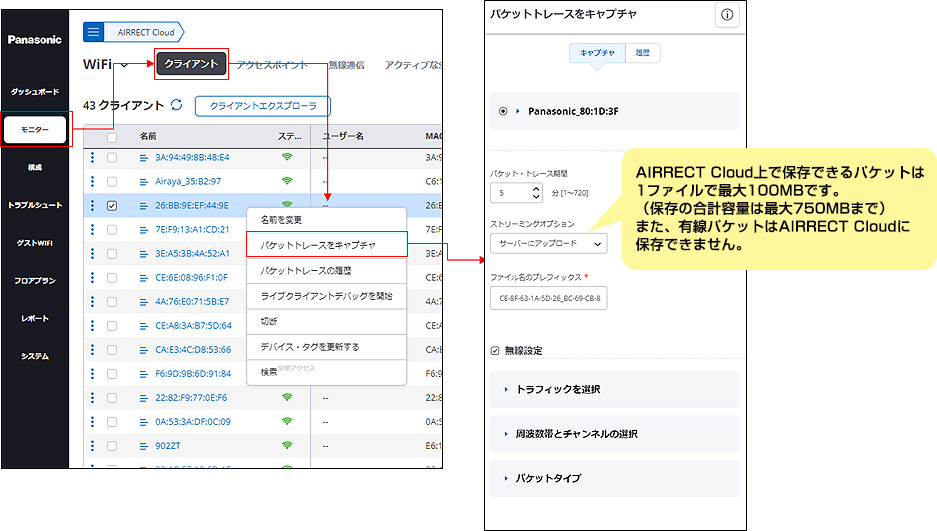Screen dimensions: 937x531
Task: Switch to the 無線通信 tab
Action: (347, 65)
